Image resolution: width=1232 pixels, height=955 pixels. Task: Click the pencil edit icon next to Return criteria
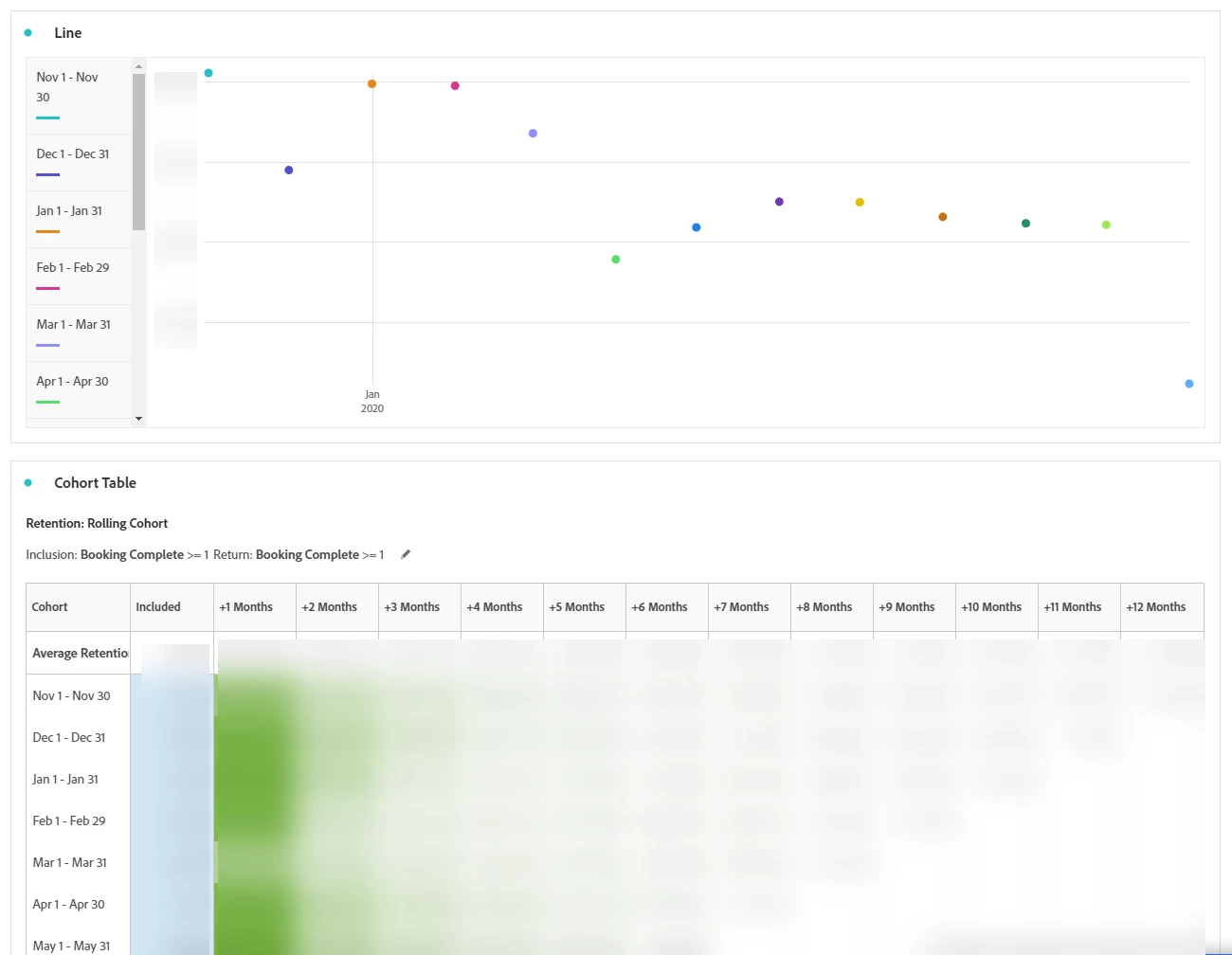(x=406, y=554)
